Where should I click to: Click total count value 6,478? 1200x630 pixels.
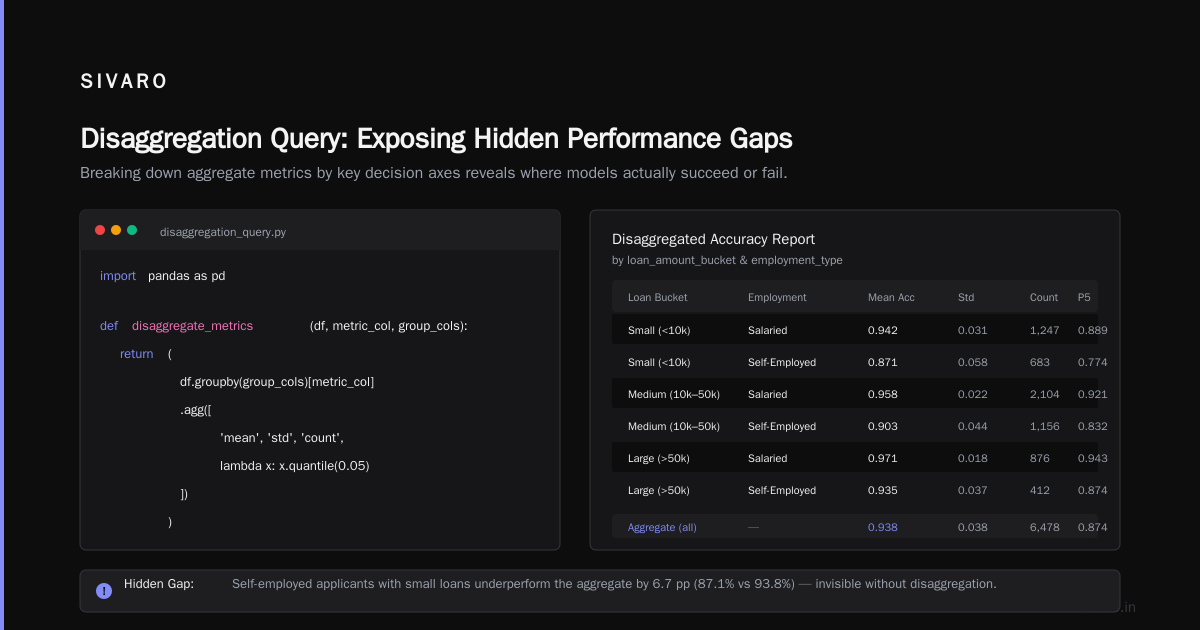pyautogui.click(x=1045, y=527)
